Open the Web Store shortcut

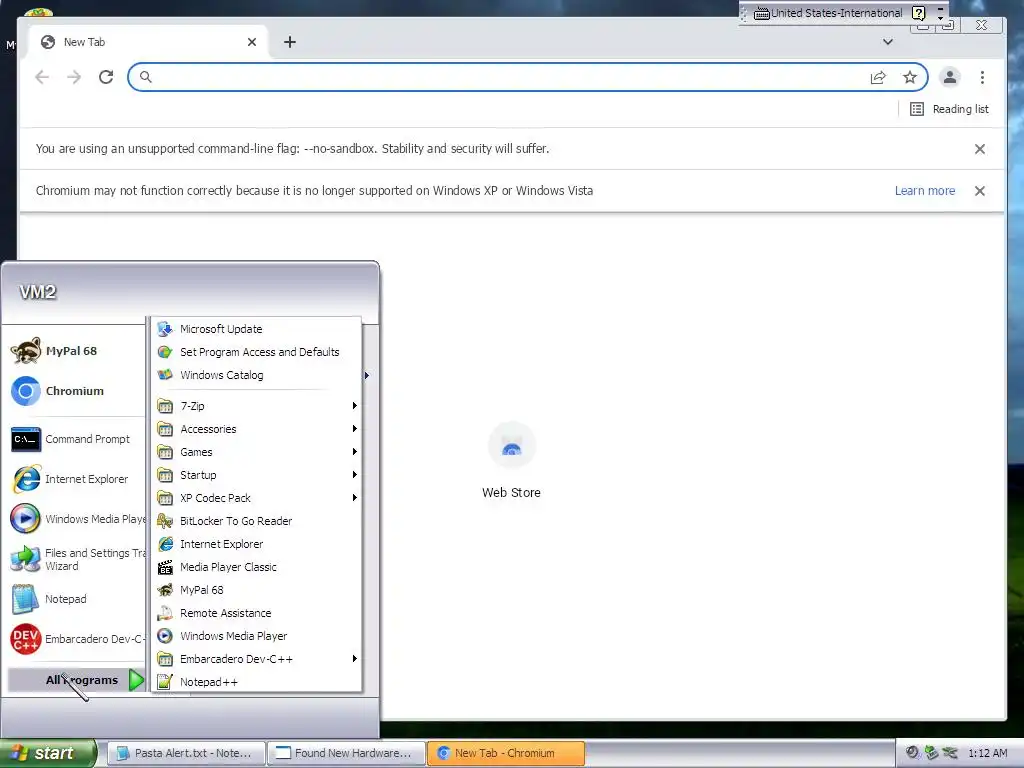point(511,460)
